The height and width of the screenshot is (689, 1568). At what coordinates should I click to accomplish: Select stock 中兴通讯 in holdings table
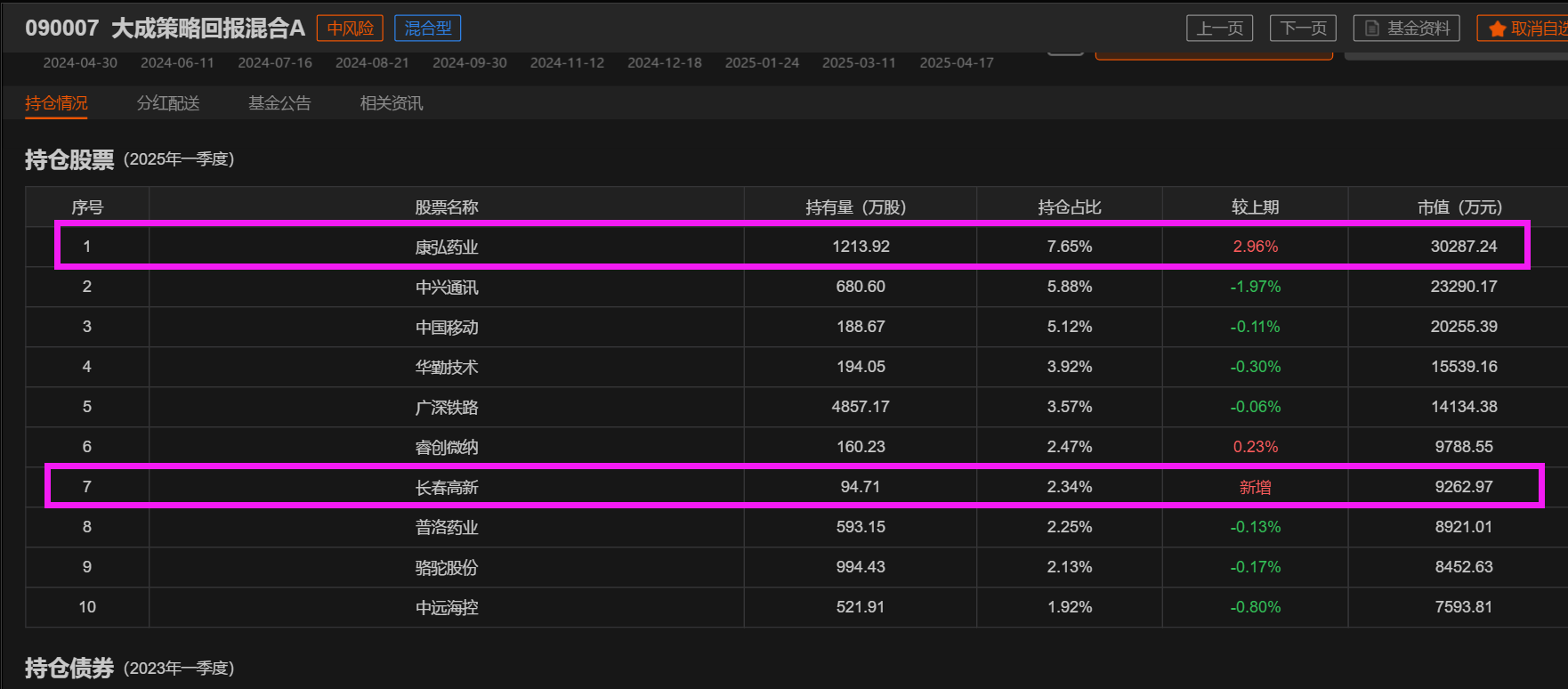[447, 287]
